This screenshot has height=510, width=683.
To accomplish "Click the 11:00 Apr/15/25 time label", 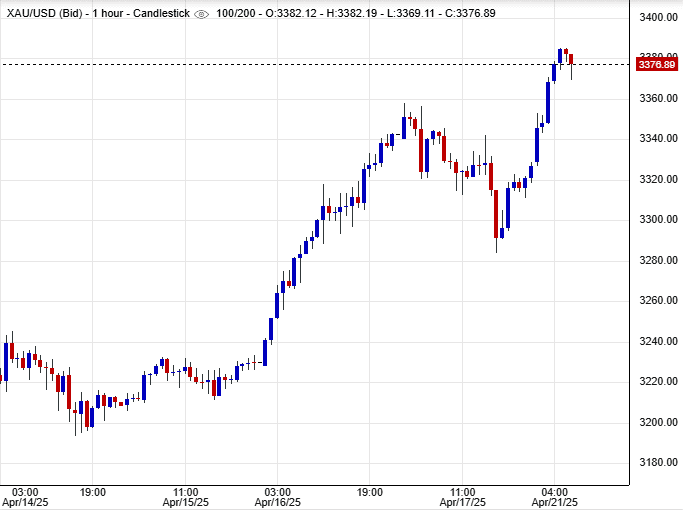I will [186, 497].
